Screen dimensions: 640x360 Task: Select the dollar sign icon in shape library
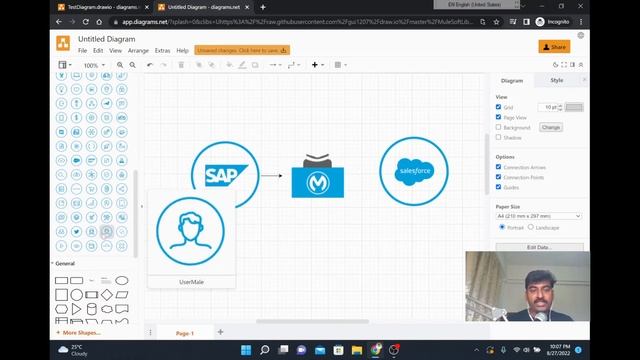(76, 118)
